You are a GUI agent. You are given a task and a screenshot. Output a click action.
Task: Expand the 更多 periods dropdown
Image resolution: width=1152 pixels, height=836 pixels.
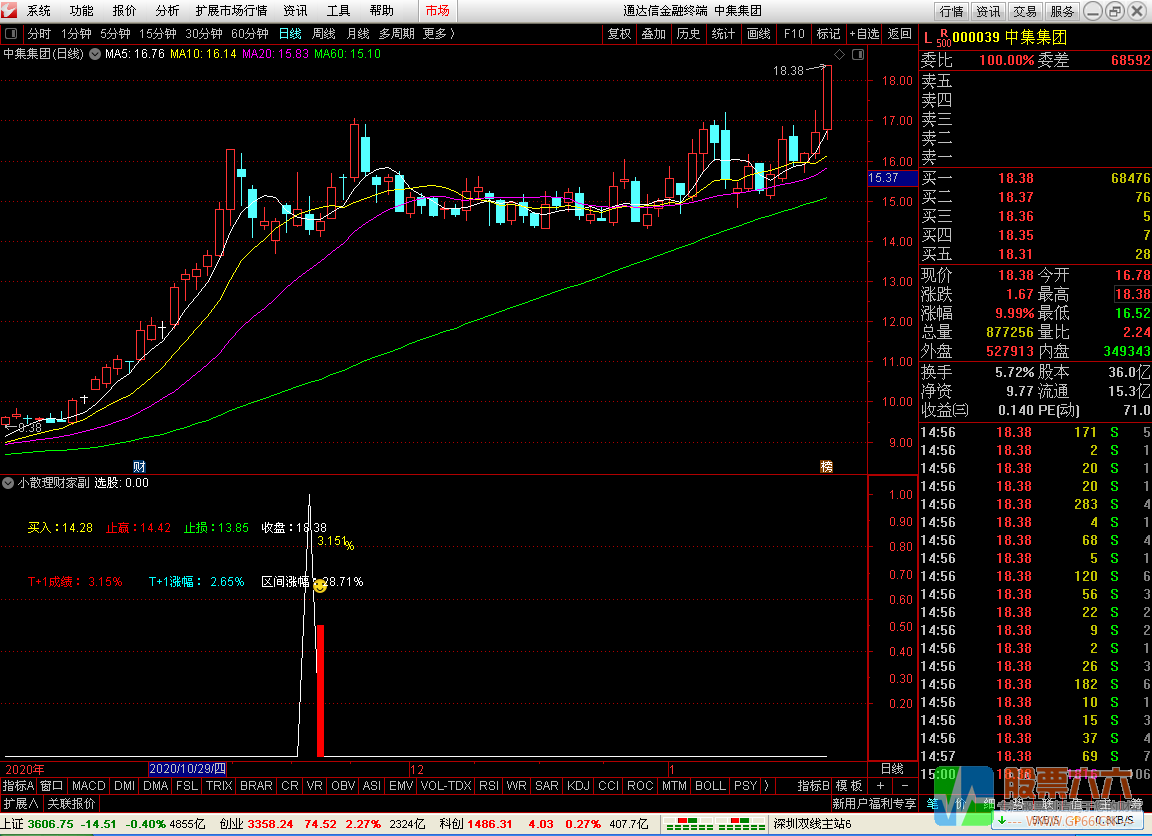438,33
